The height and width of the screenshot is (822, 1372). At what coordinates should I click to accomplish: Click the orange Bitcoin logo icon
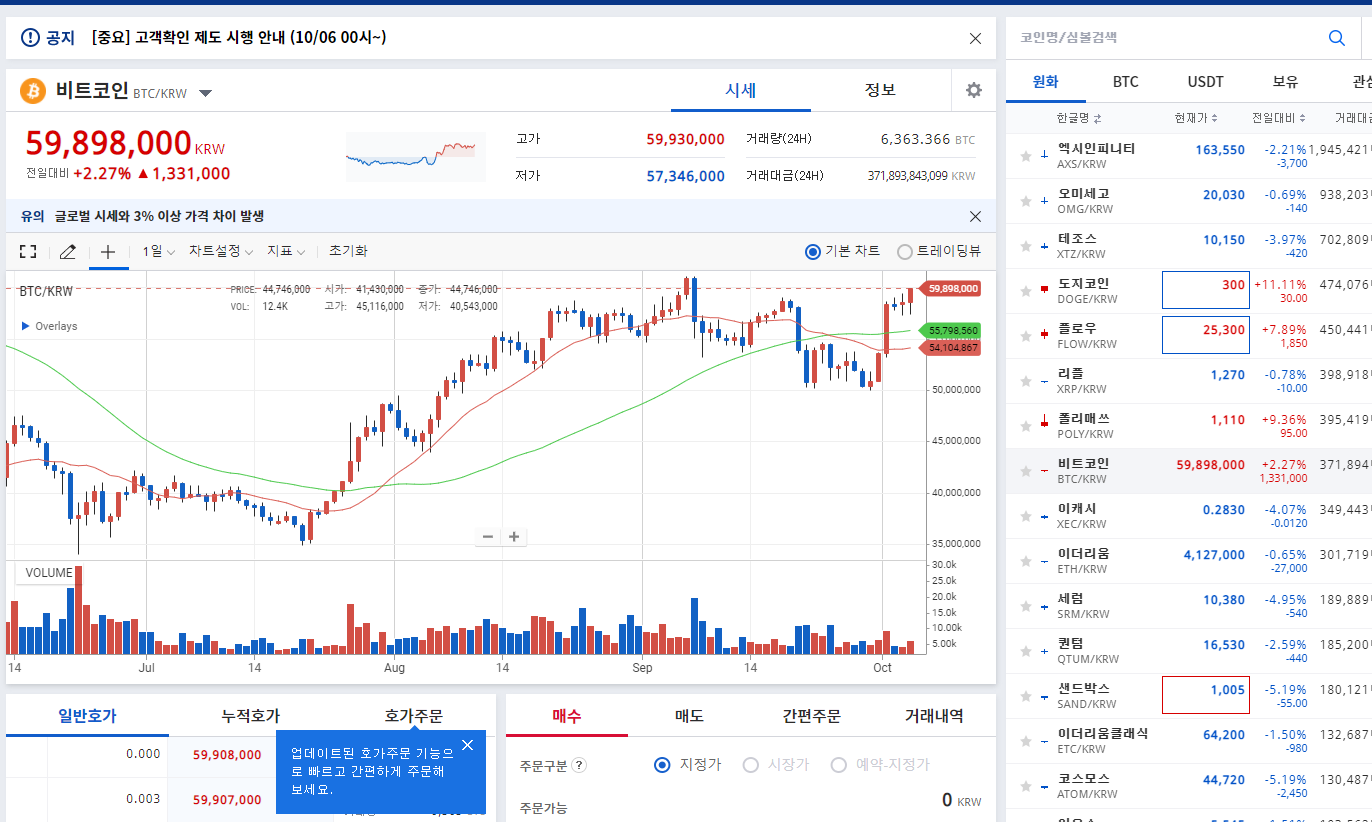[33, 91]
